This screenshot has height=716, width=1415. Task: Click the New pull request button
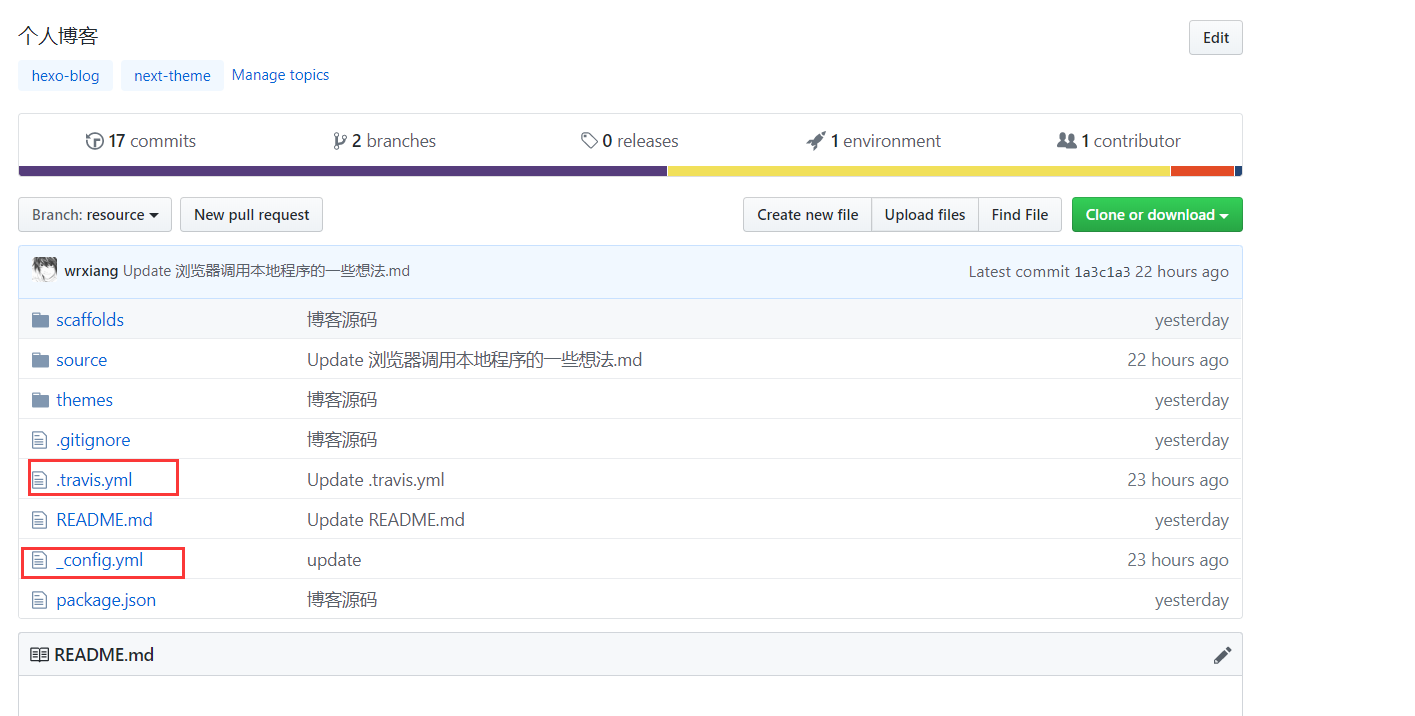[251, 215]
